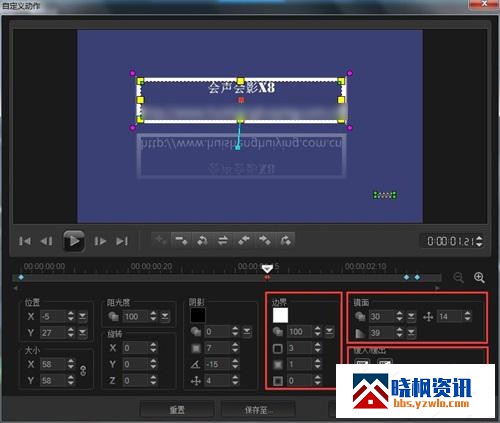The width and height of the screenshot is (500, 423).
Task: Open the white border color swatch
Action: click(280, 315)
